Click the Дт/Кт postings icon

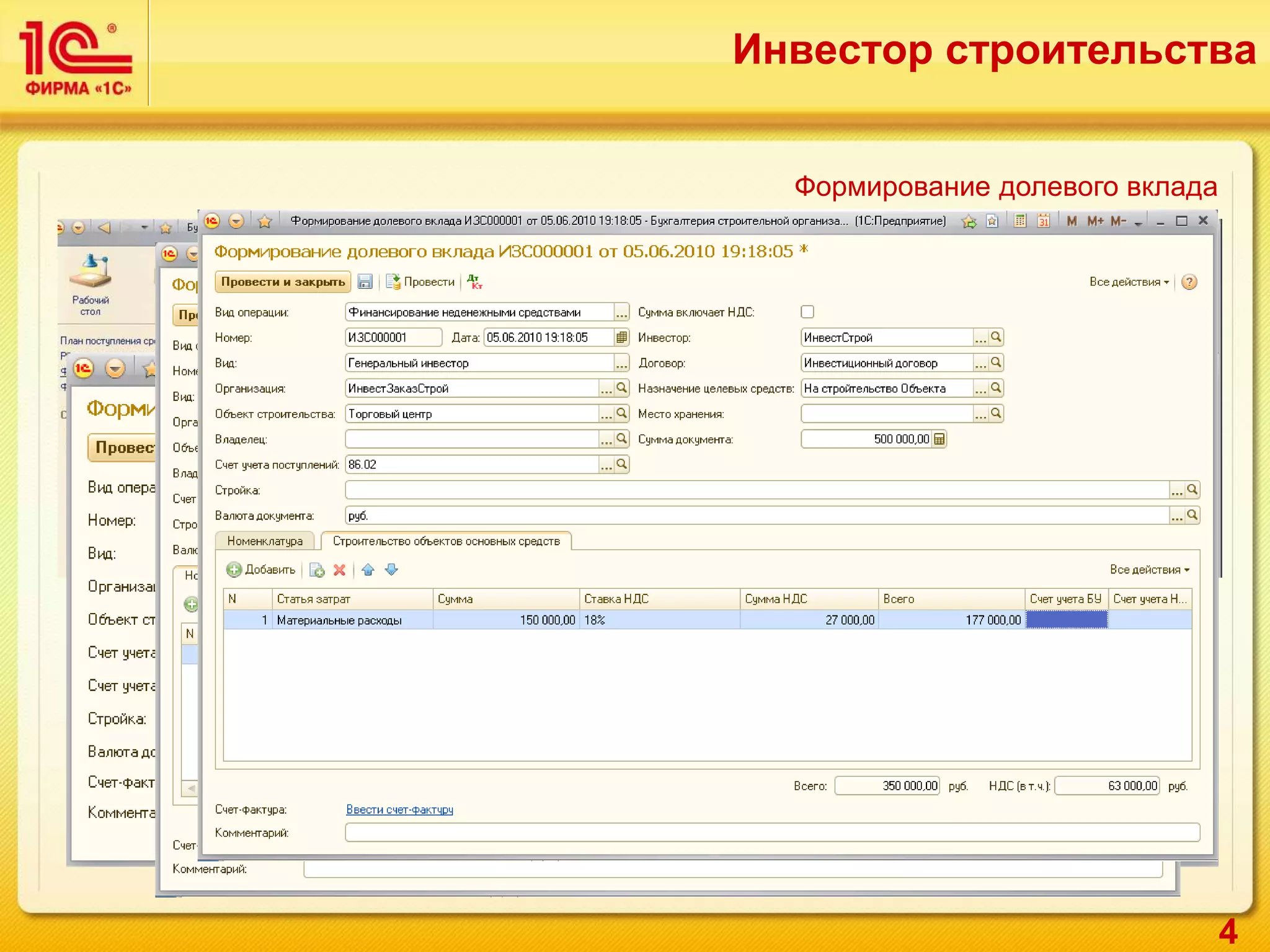coord(475,282)
